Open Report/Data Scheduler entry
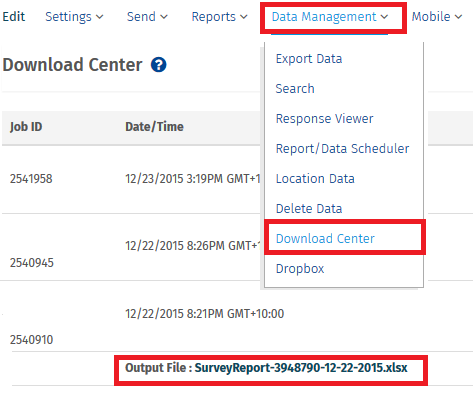The height and width of the screenshot is (400, 473). click(342, 149)
